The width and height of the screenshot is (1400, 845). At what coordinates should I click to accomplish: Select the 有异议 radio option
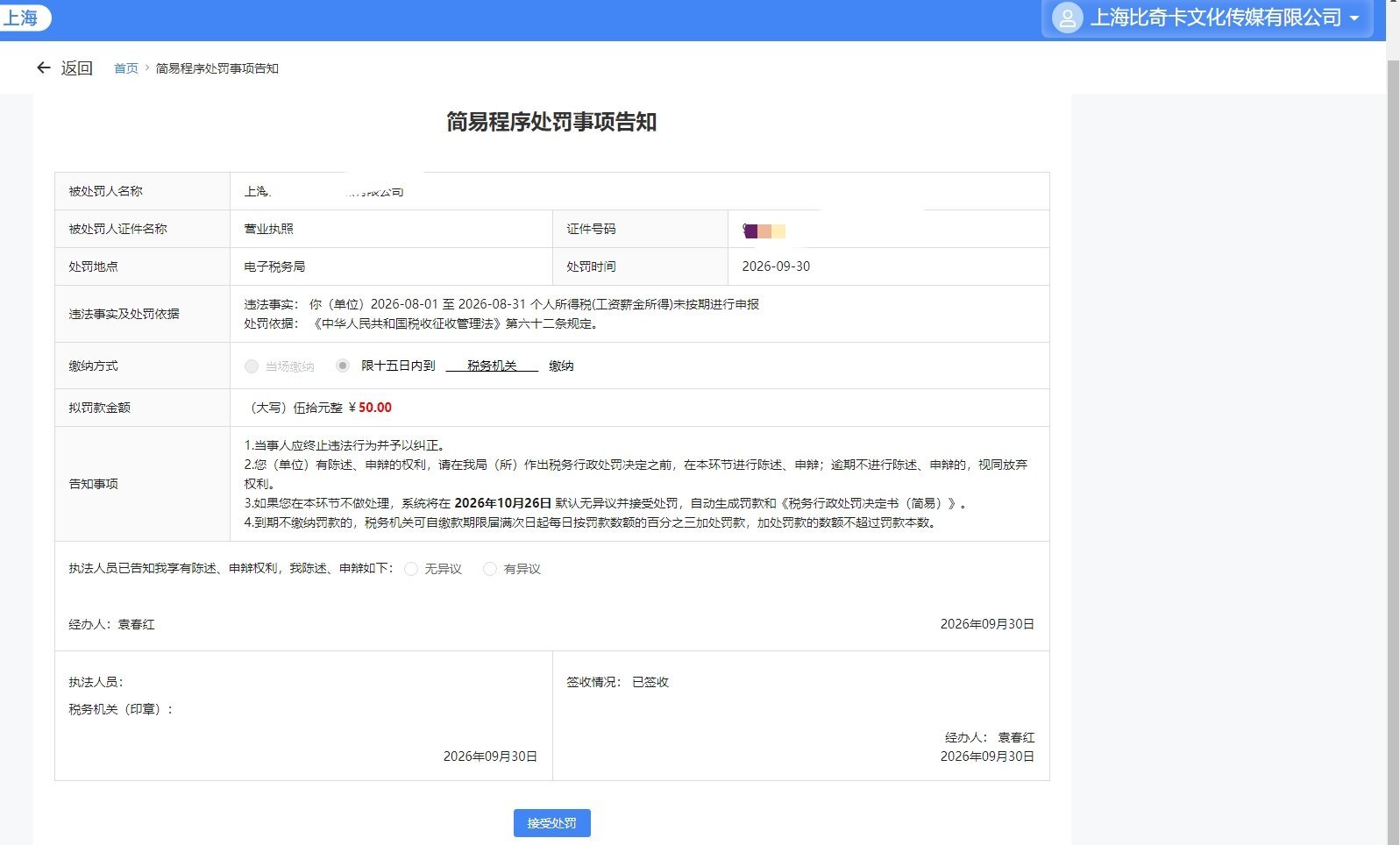pos(490,569)
